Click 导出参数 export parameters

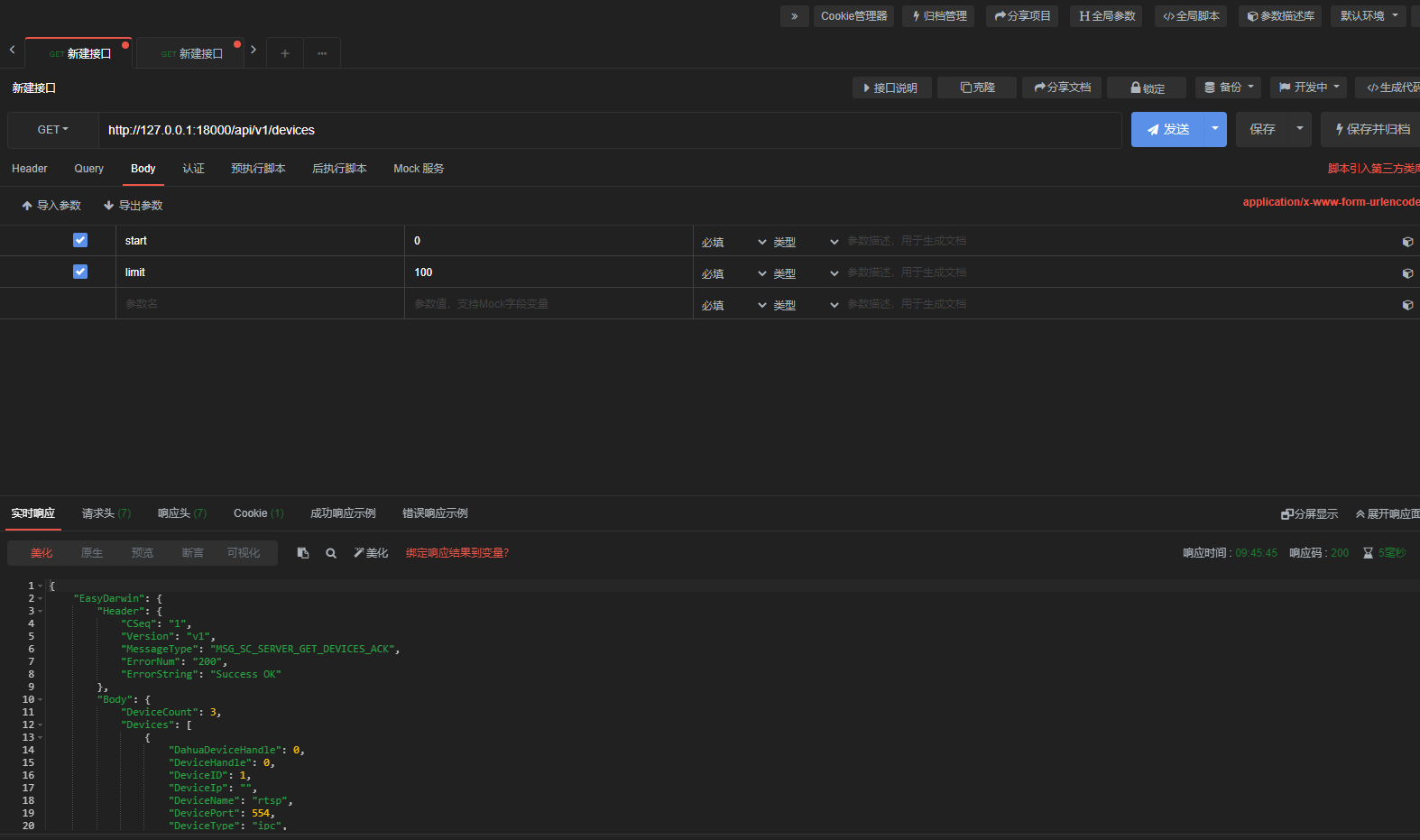[133, 206]
